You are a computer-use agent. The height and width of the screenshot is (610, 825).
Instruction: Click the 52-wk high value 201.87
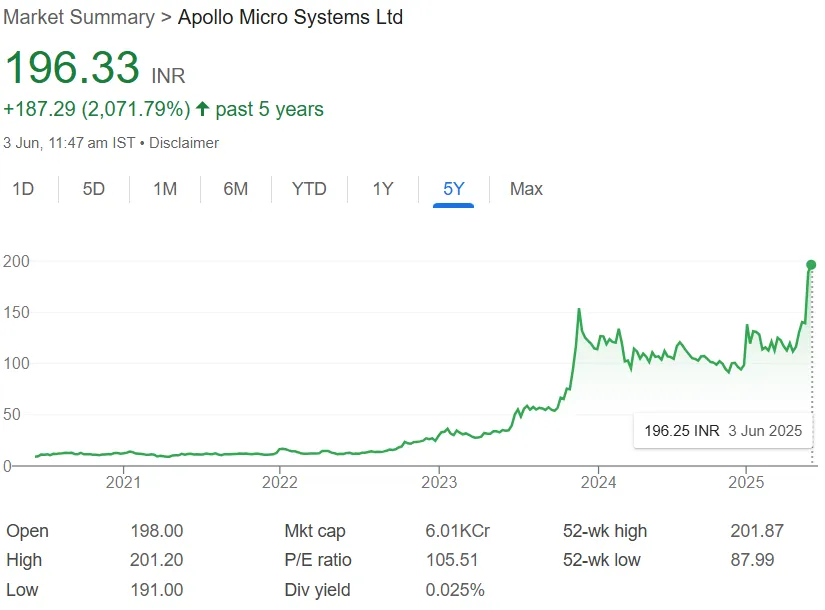[x=757, y=531]
